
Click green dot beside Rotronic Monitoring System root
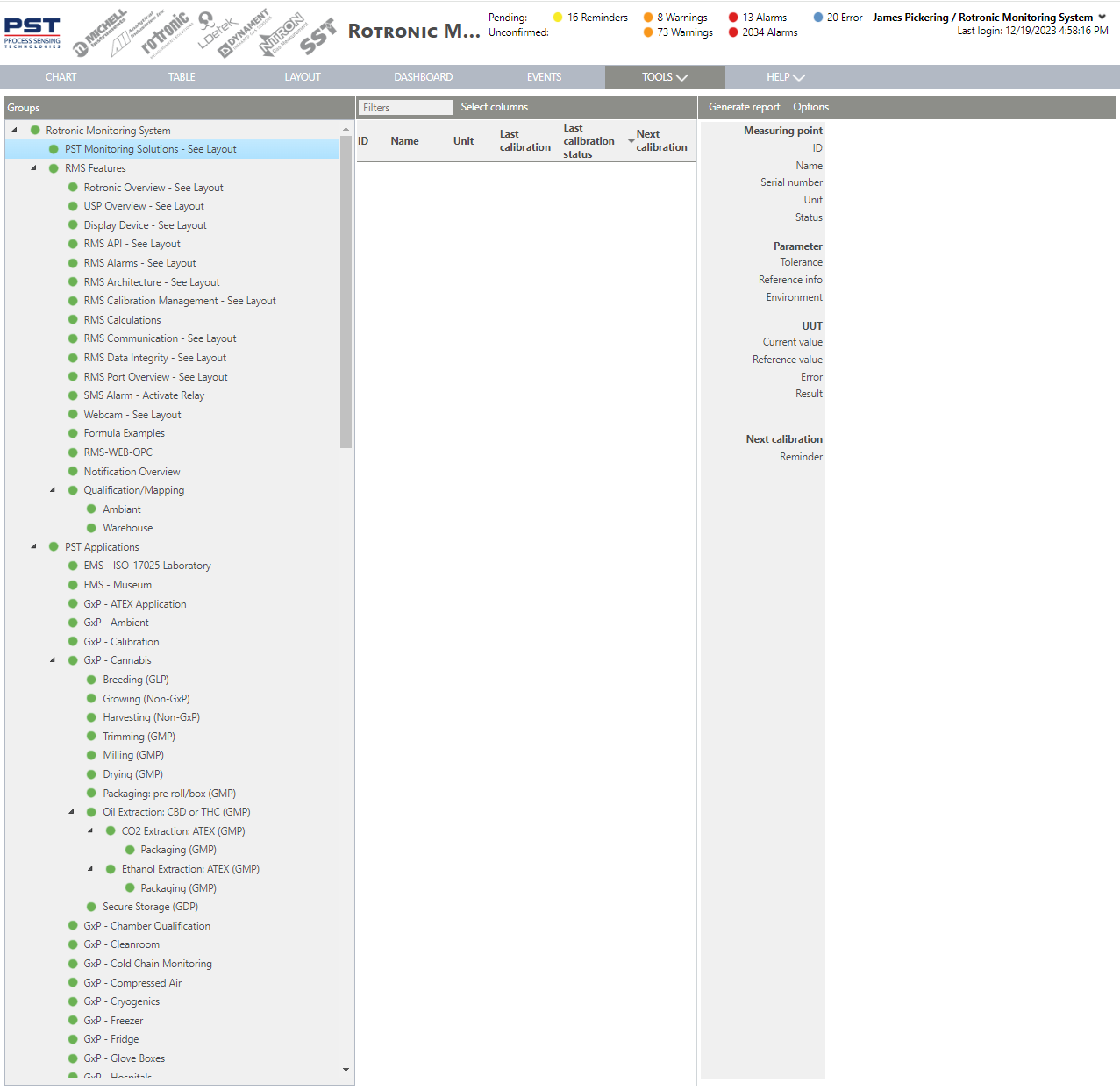(35, 131)
